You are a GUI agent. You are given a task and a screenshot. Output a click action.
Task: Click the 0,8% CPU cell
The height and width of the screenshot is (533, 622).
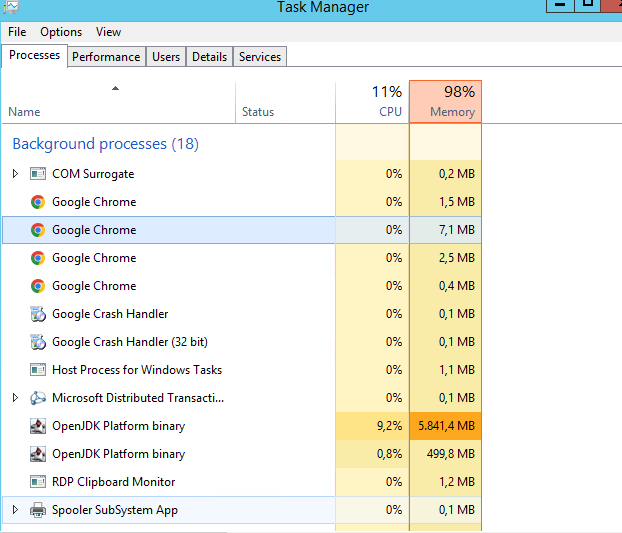coord(372,454)
